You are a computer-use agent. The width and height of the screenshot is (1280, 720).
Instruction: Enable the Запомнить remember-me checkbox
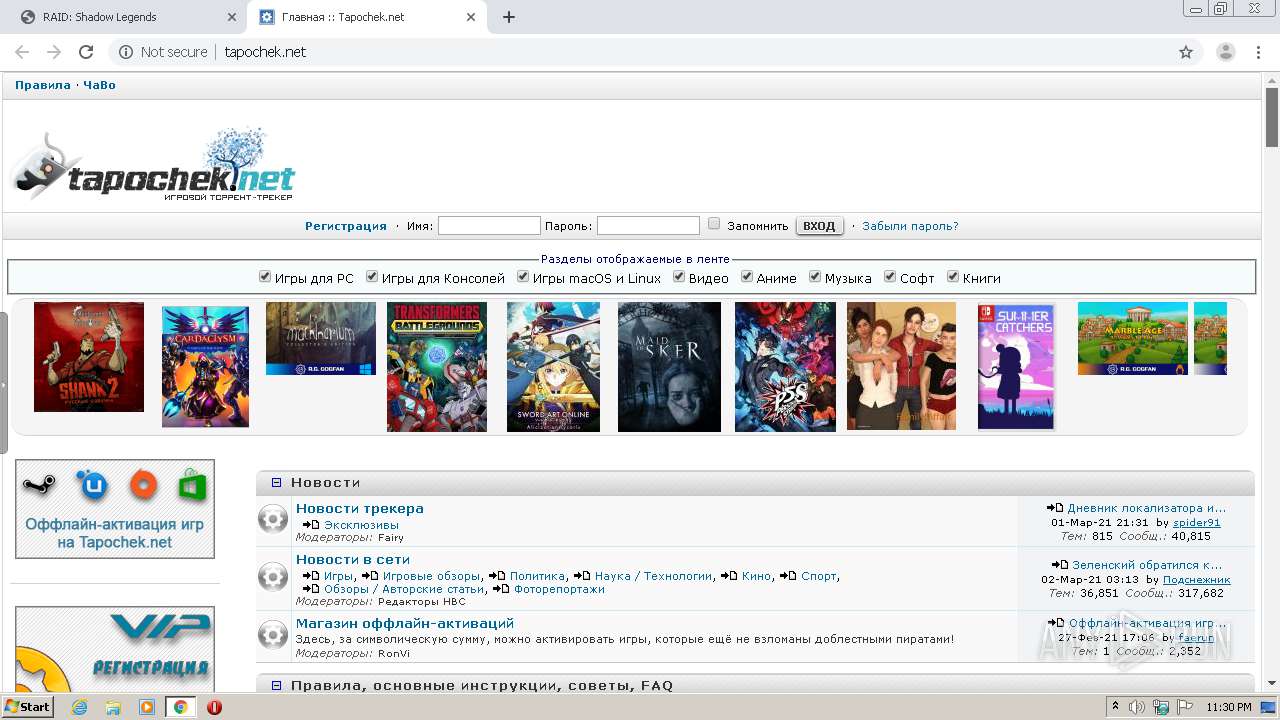(x=714, y=224)
